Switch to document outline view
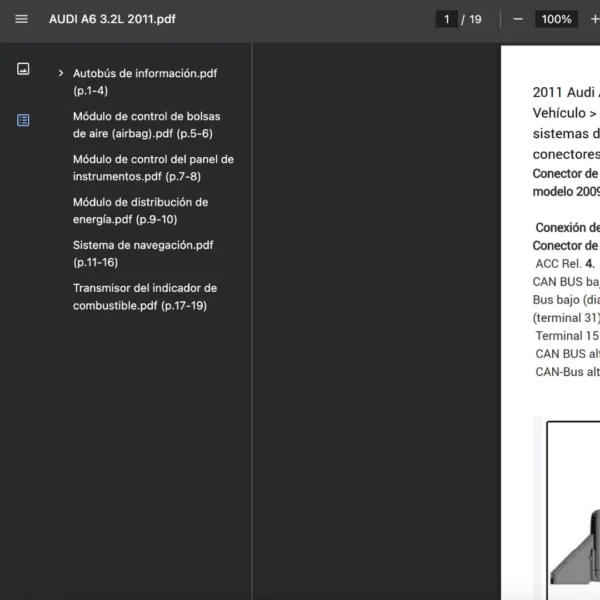 23,120
